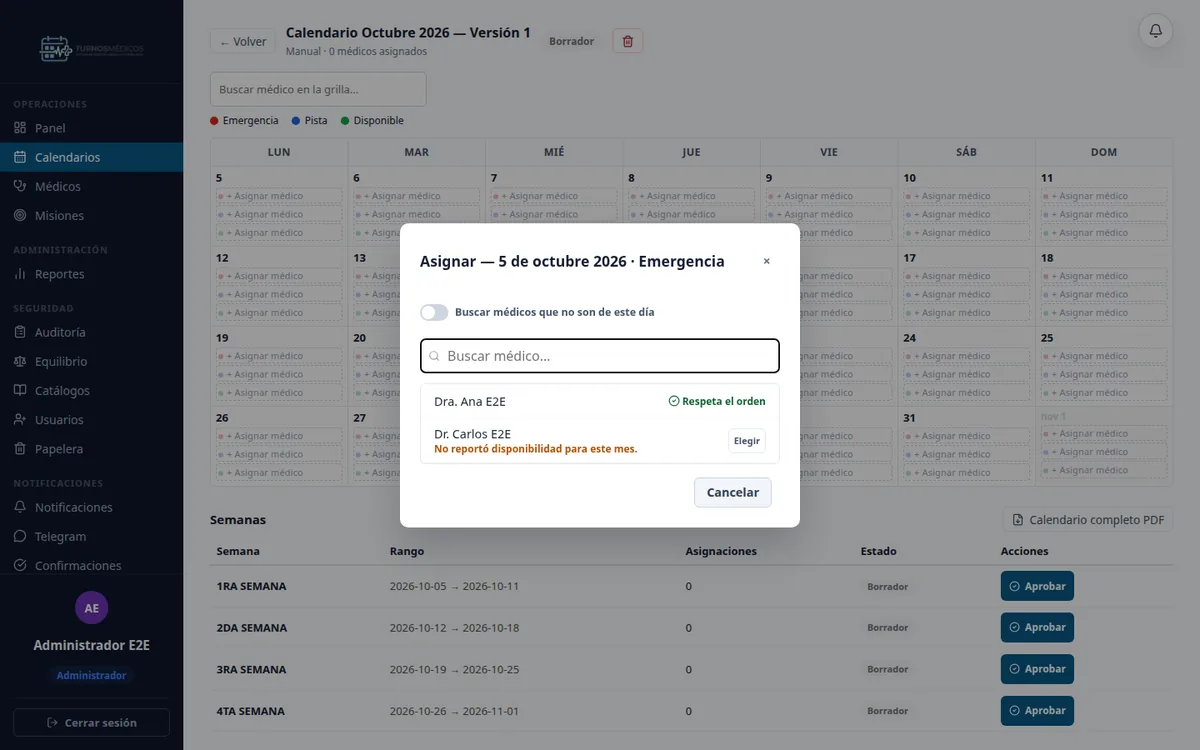Open notifications bell at top right
1200x750 pixels.
pyautogui.click(x=1156, y=31)
